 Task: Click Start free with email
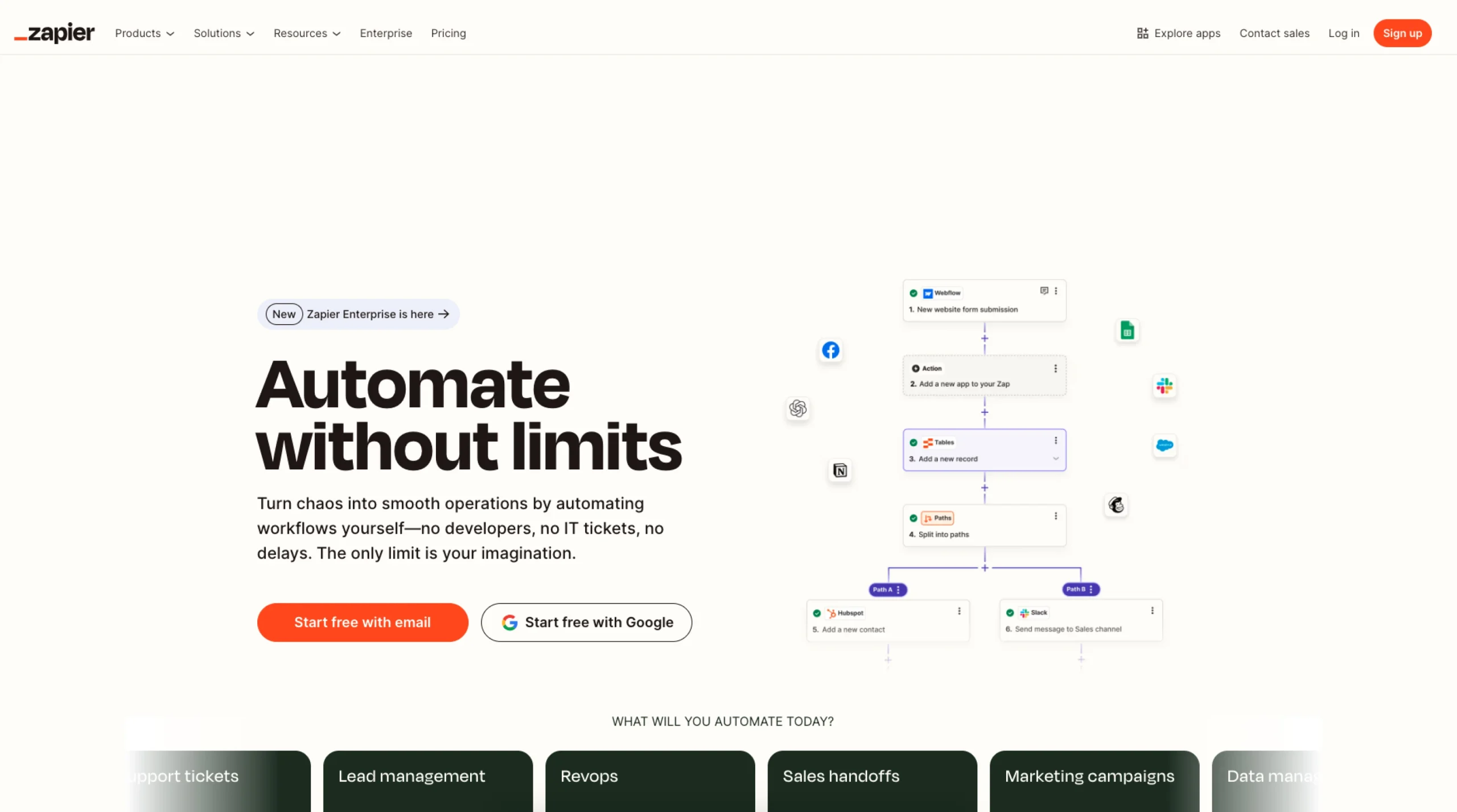[363, 622]
